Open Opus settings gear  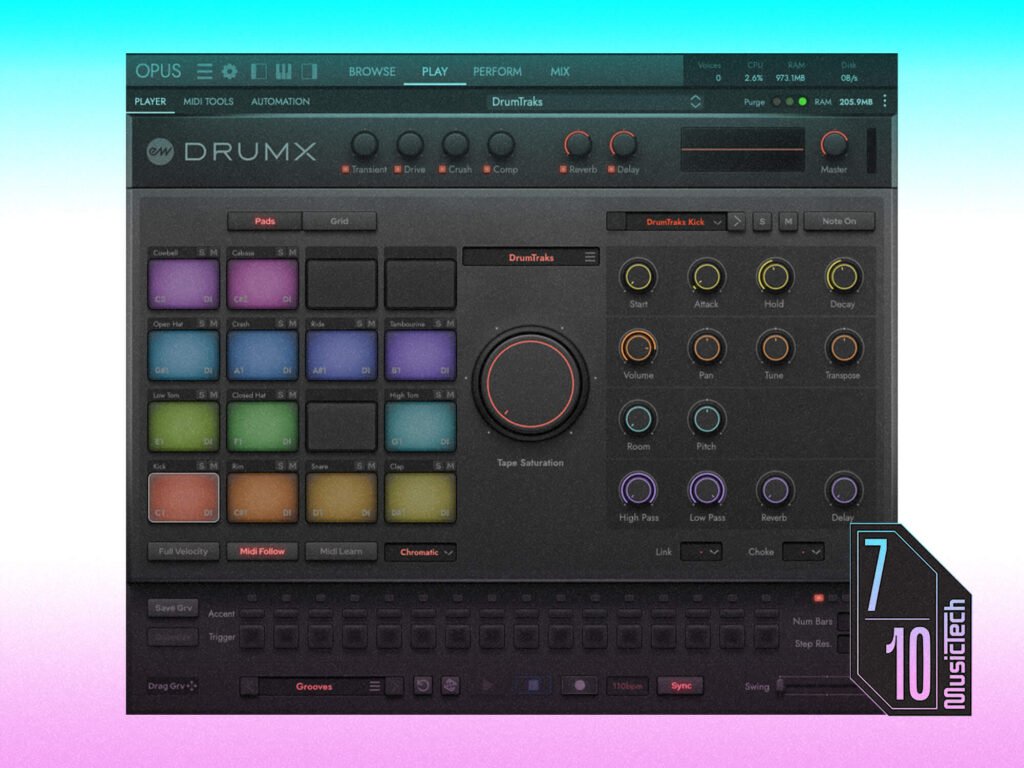[x=229, y=71]
